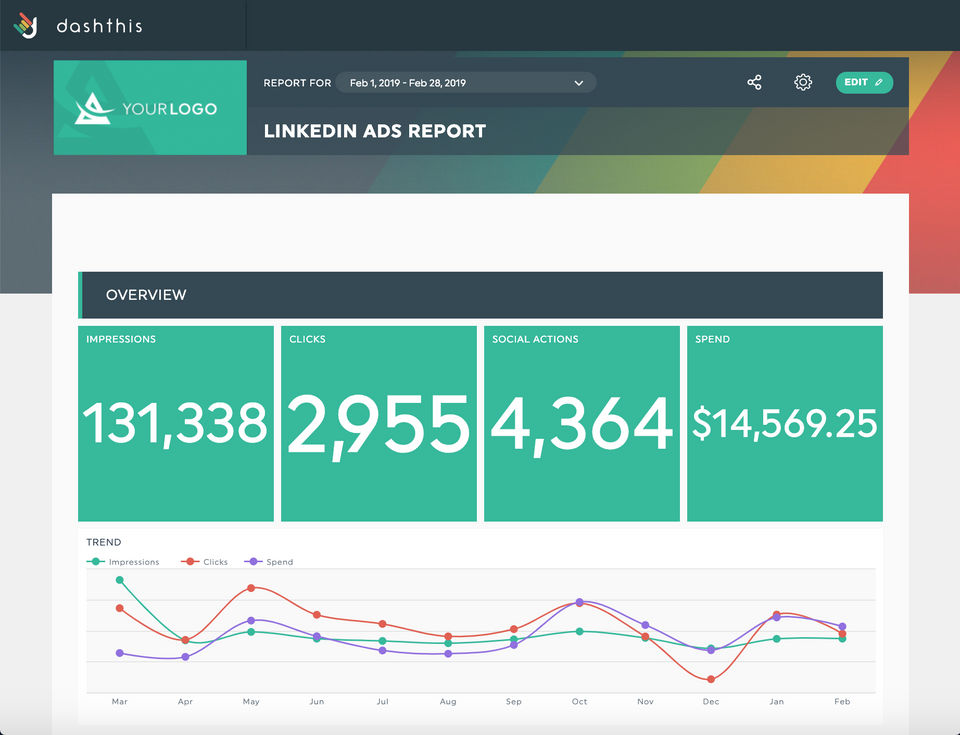
Task: Click the YOURLOGO placeholder image
Action: (150, 107)
